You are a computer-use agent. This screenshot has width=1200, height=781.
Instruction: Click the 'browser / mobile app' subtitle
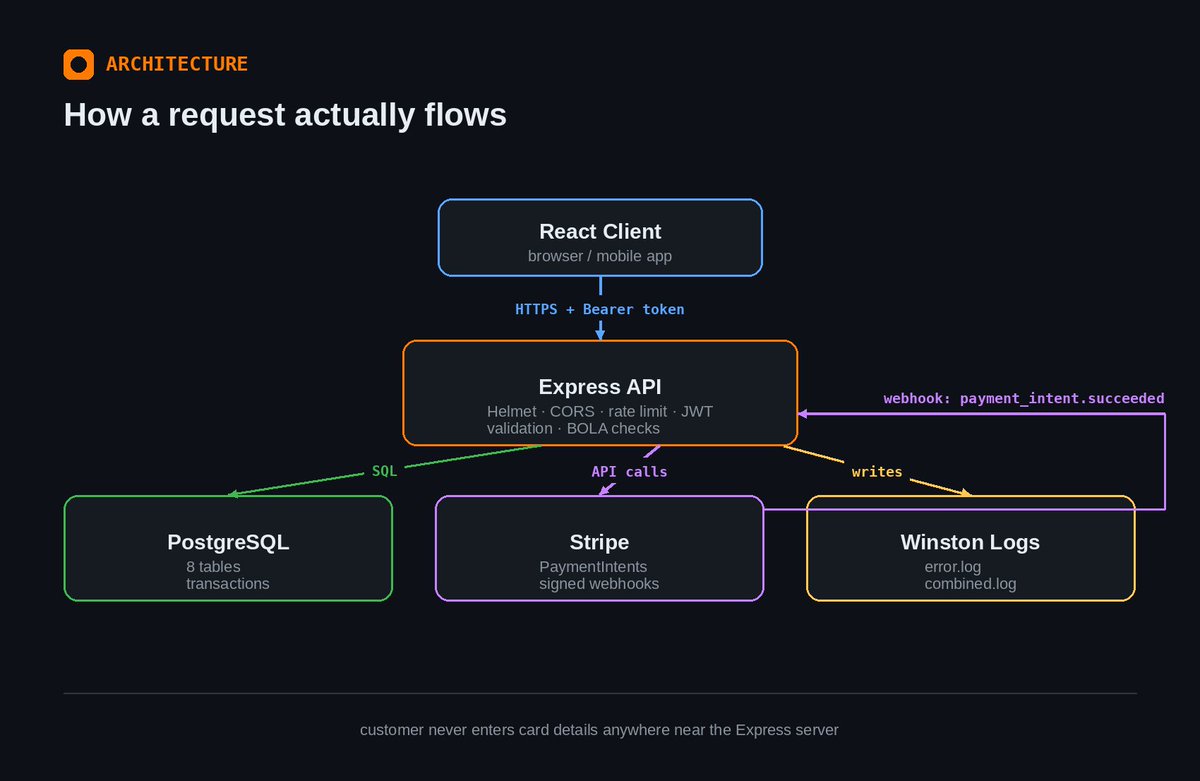pyautogui.click(x=600, y=256)
